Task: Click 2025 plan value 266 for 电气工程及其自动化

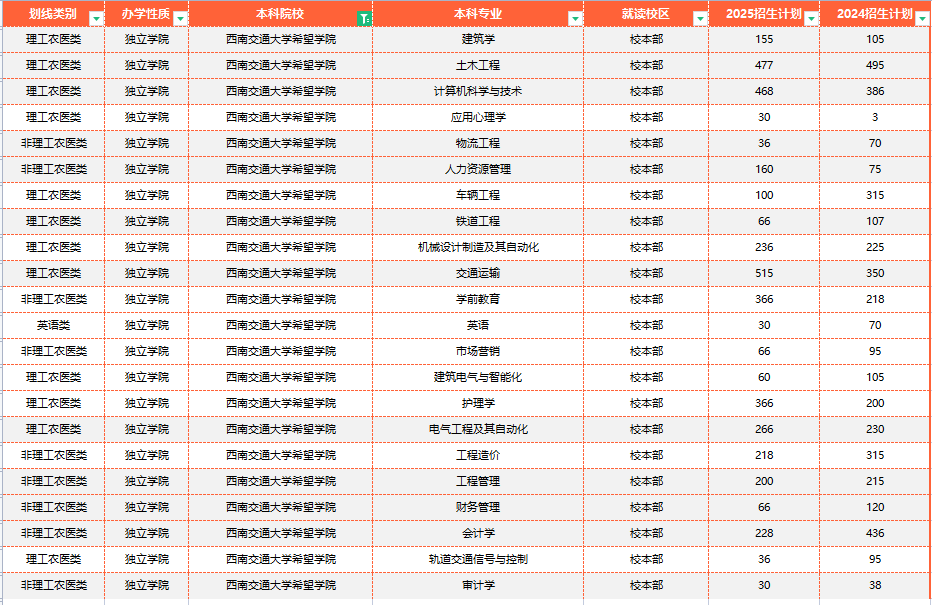Action: click(x=764, y=429)
